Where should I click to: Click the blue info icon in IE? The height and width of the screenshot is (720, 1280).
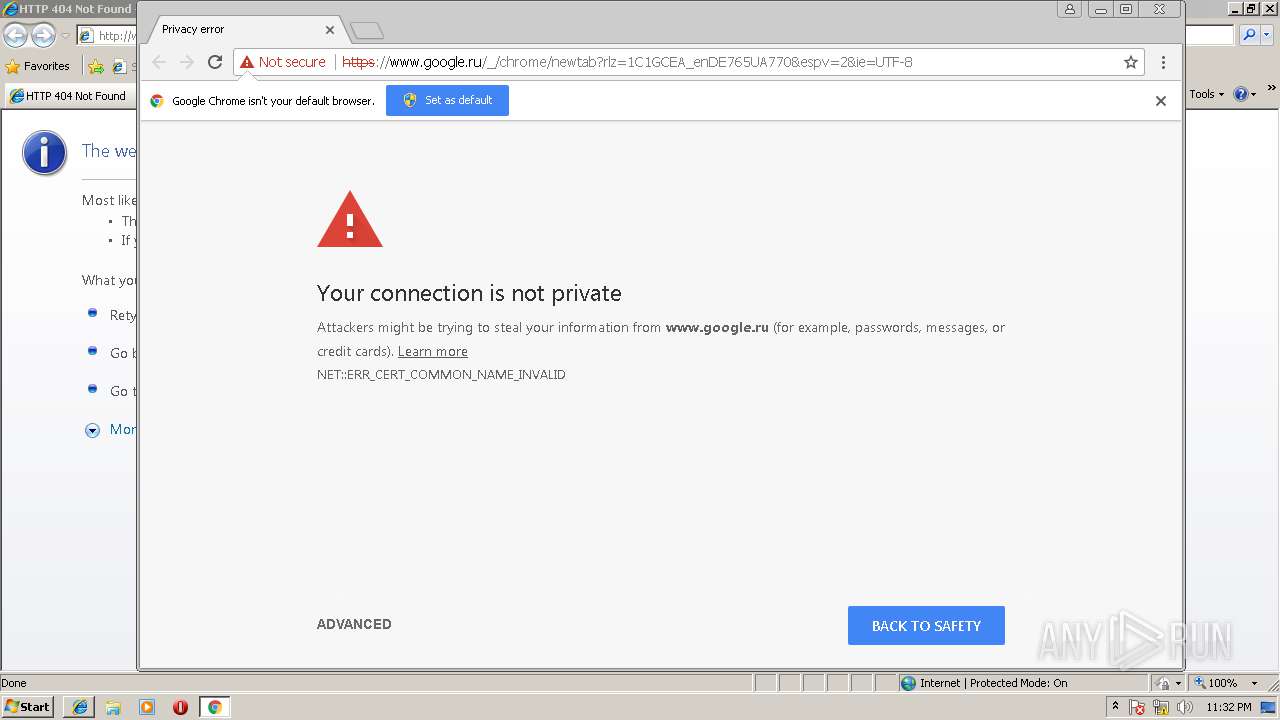pyautogui.click(x=44, y=152)
